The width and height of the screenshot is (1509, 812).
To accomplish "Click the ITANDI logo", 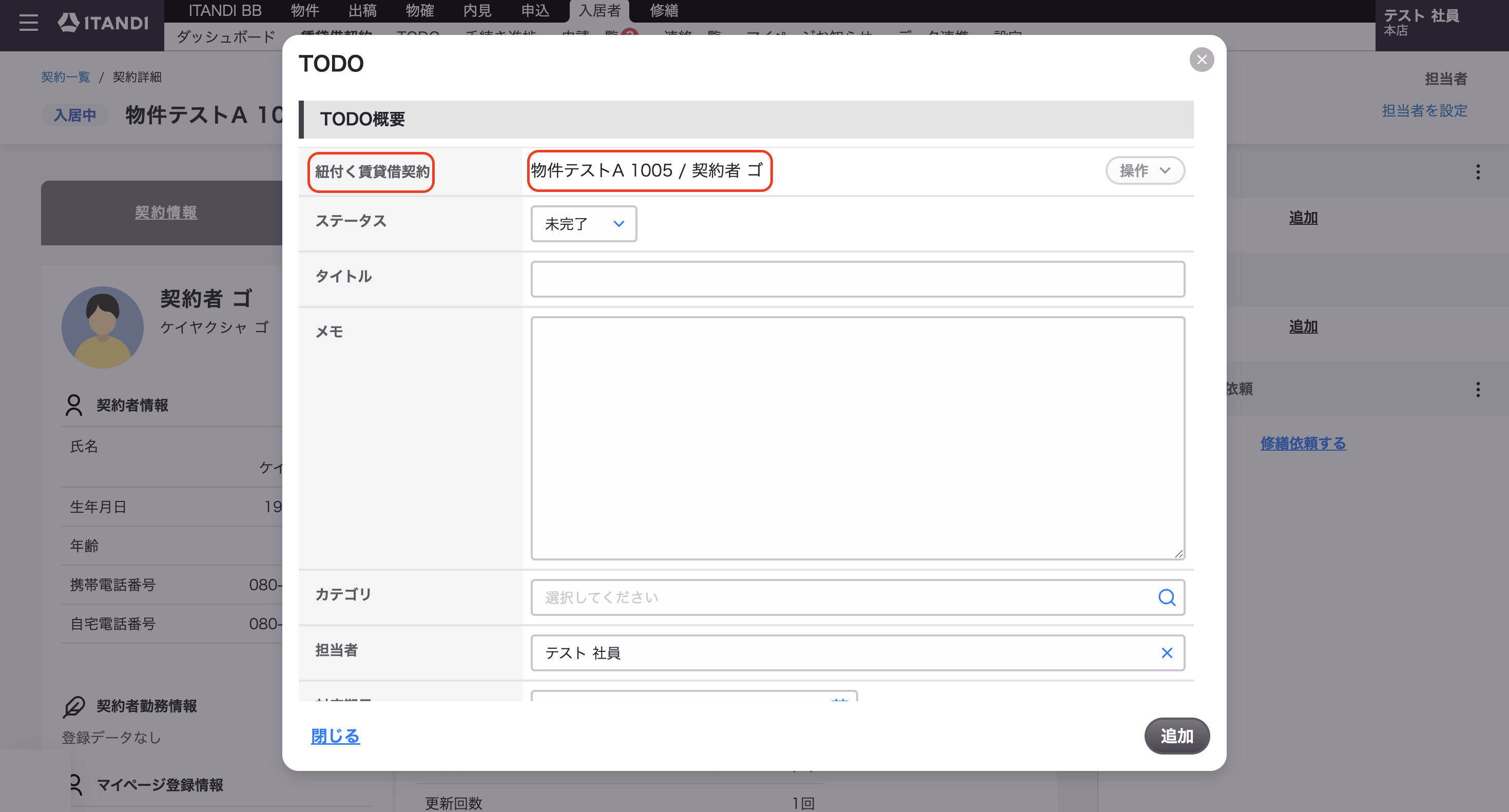I will coord(103,22).
